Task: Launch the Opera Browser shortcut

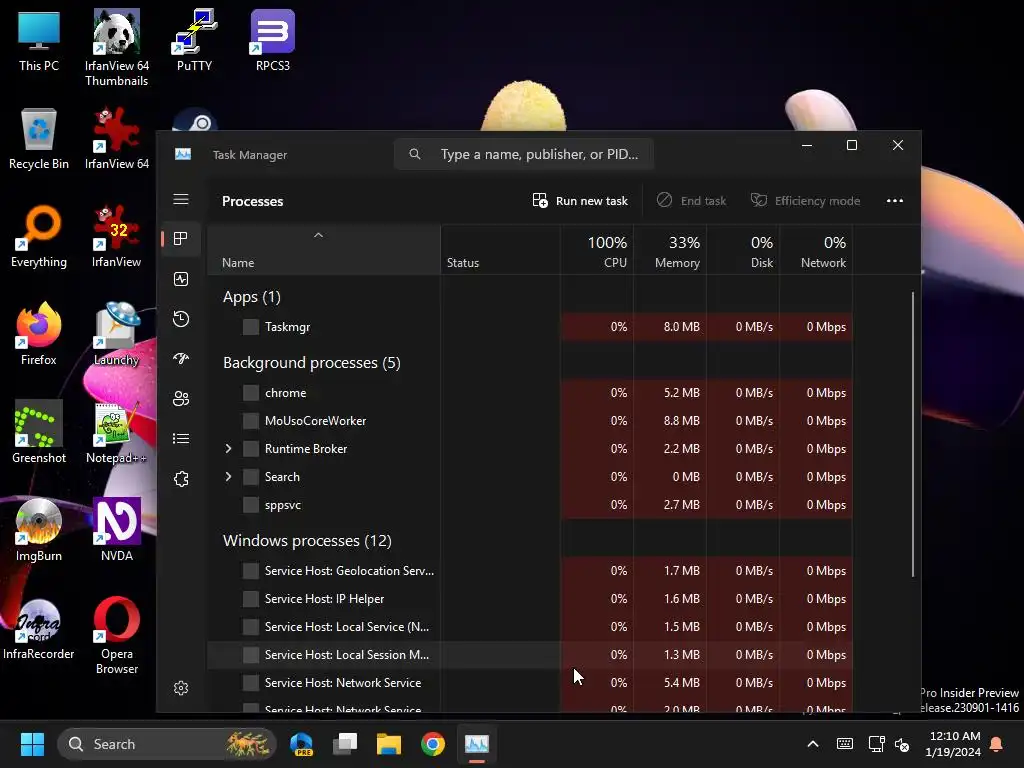Action: 116,635
